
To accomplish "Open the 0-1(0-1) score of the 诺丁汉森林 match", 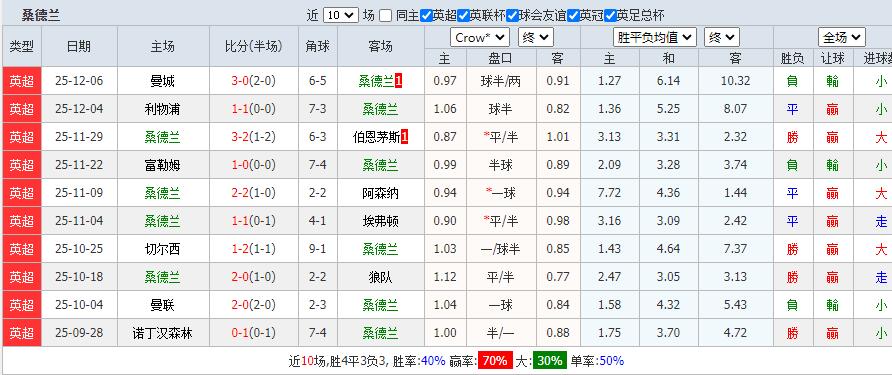I will point(253,332).
